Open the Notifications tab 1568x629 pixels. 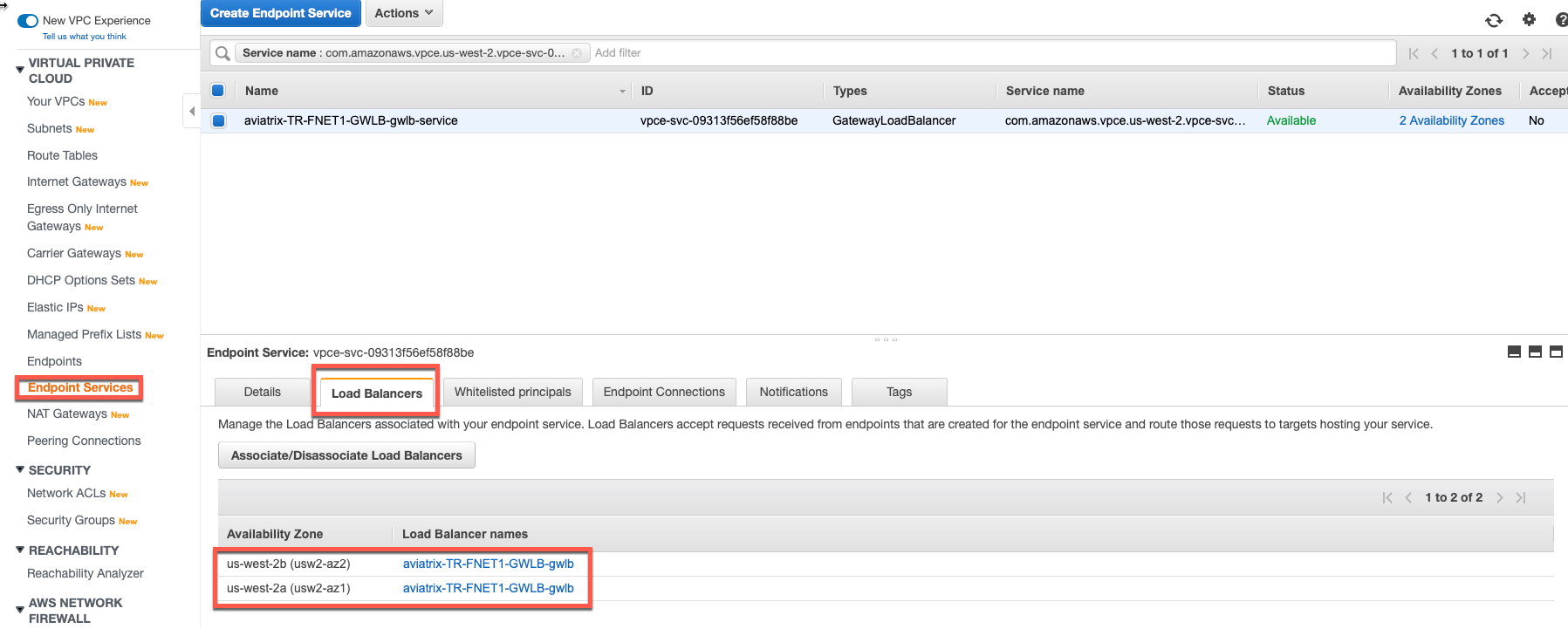click(793, 392)
